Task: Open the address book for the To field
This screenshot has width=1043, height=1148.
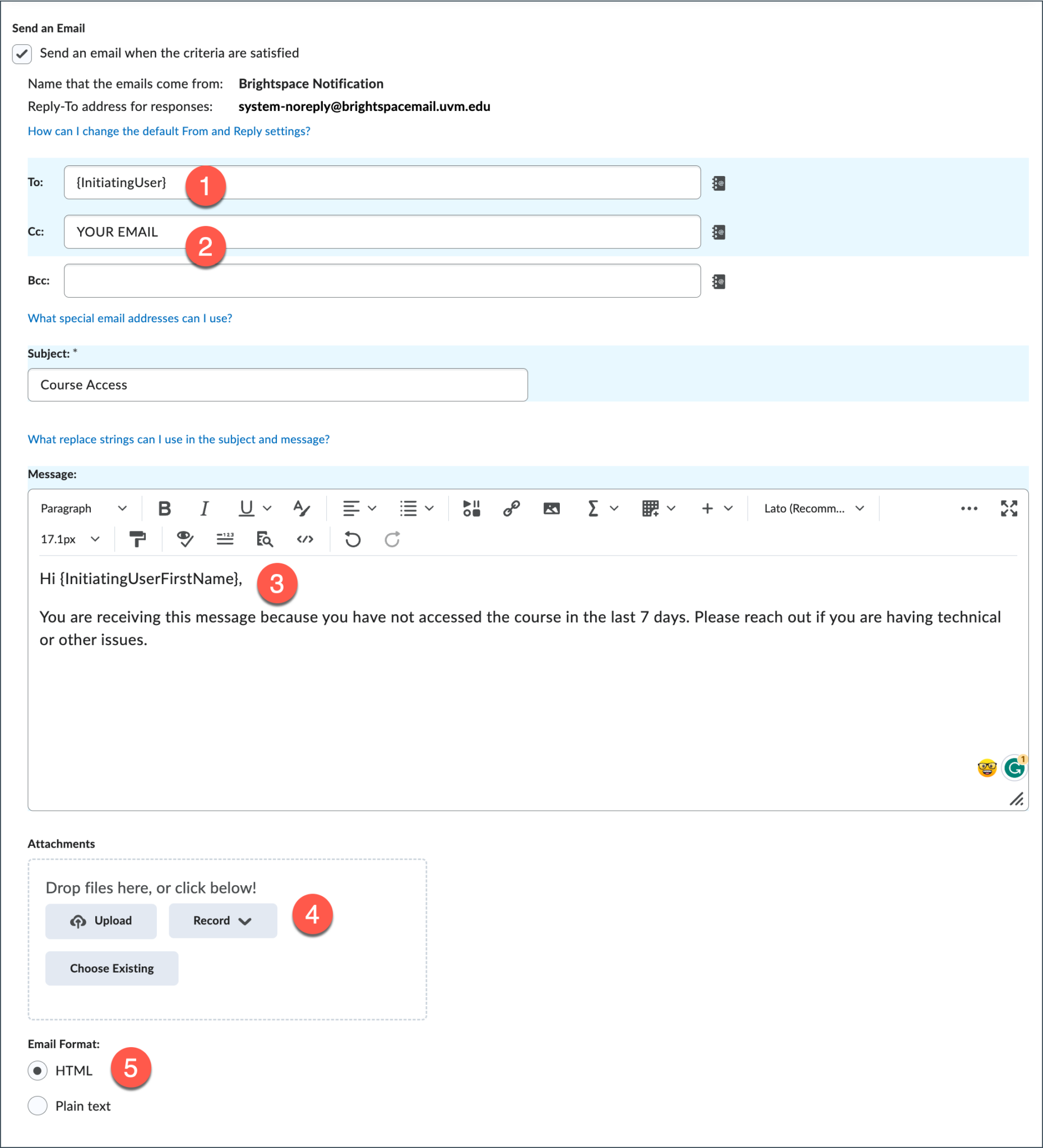Action: pyautogui.click(x=718, y=183)
